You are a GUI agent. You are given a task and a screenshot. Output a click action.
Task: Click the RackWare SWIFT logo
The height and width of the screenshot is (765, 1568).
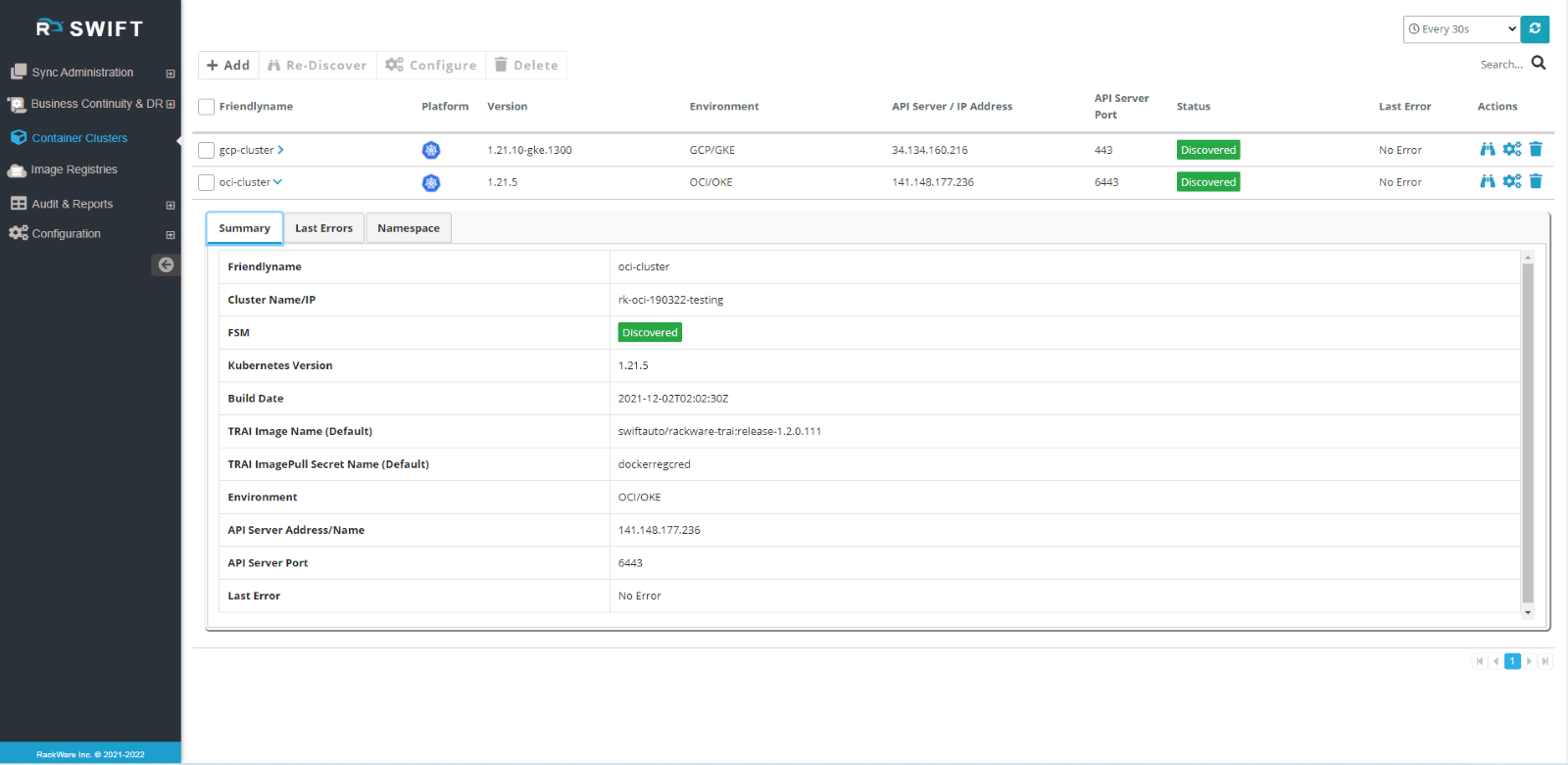pyautogui.click(x=89, y=28)
